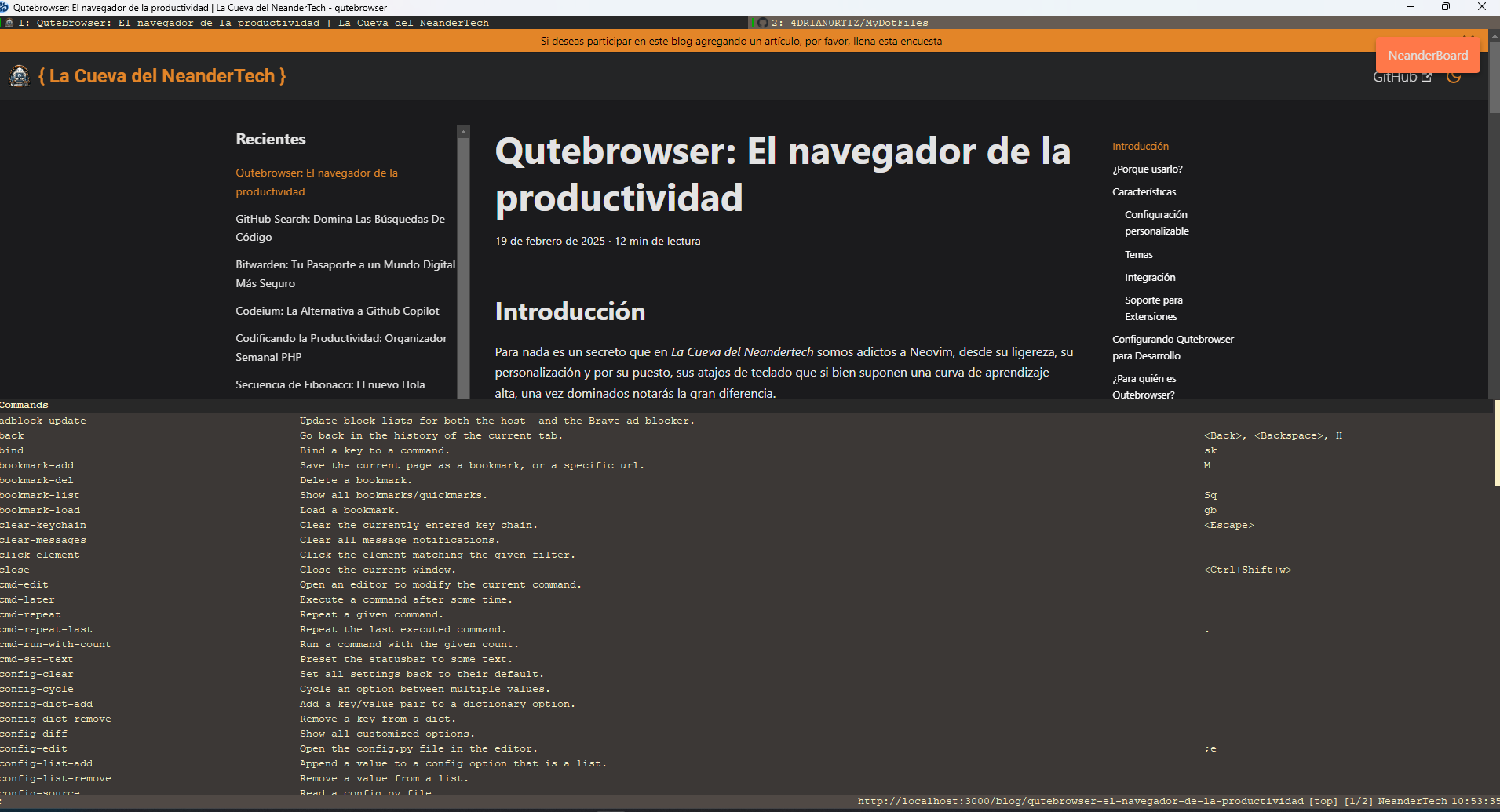Screen dimensions: 1500x812
Task: Toggle dark mode with the moon icon
Action: (1454, 77)
